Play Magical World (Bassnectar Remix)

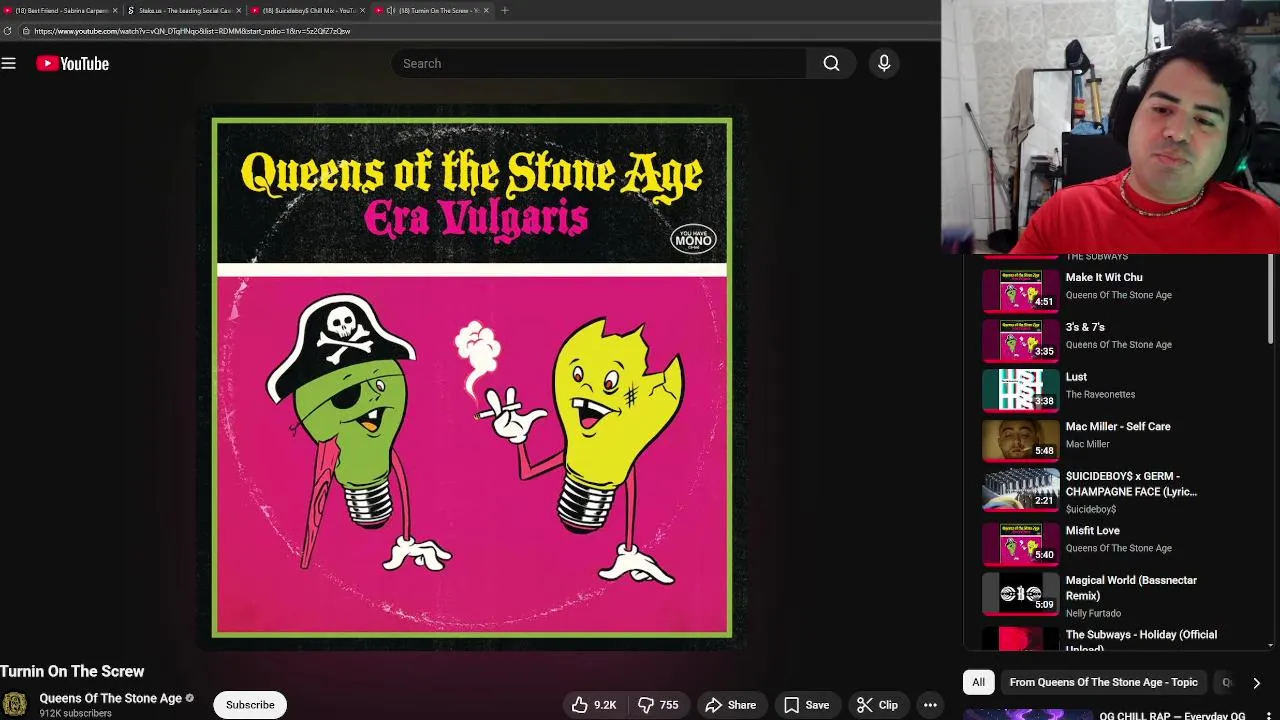pos(1131,588)
